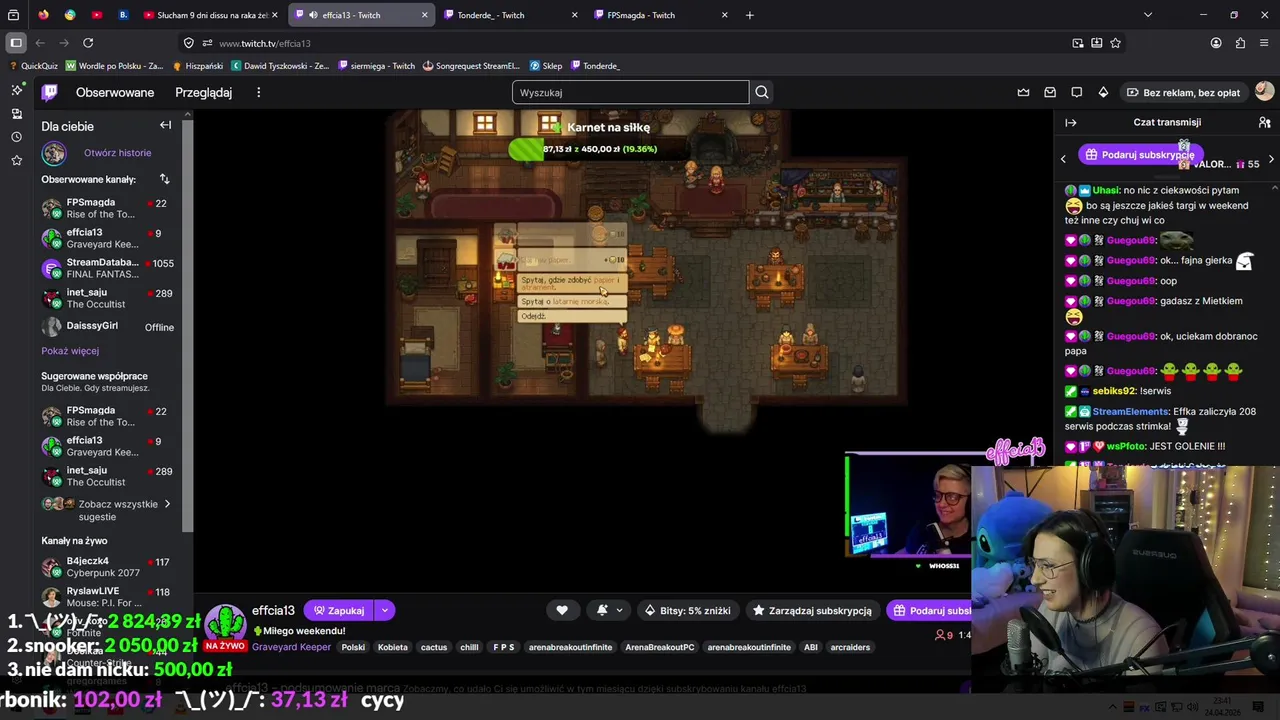
Task: Open the Przeglądaj menu item
Action: 203,92
